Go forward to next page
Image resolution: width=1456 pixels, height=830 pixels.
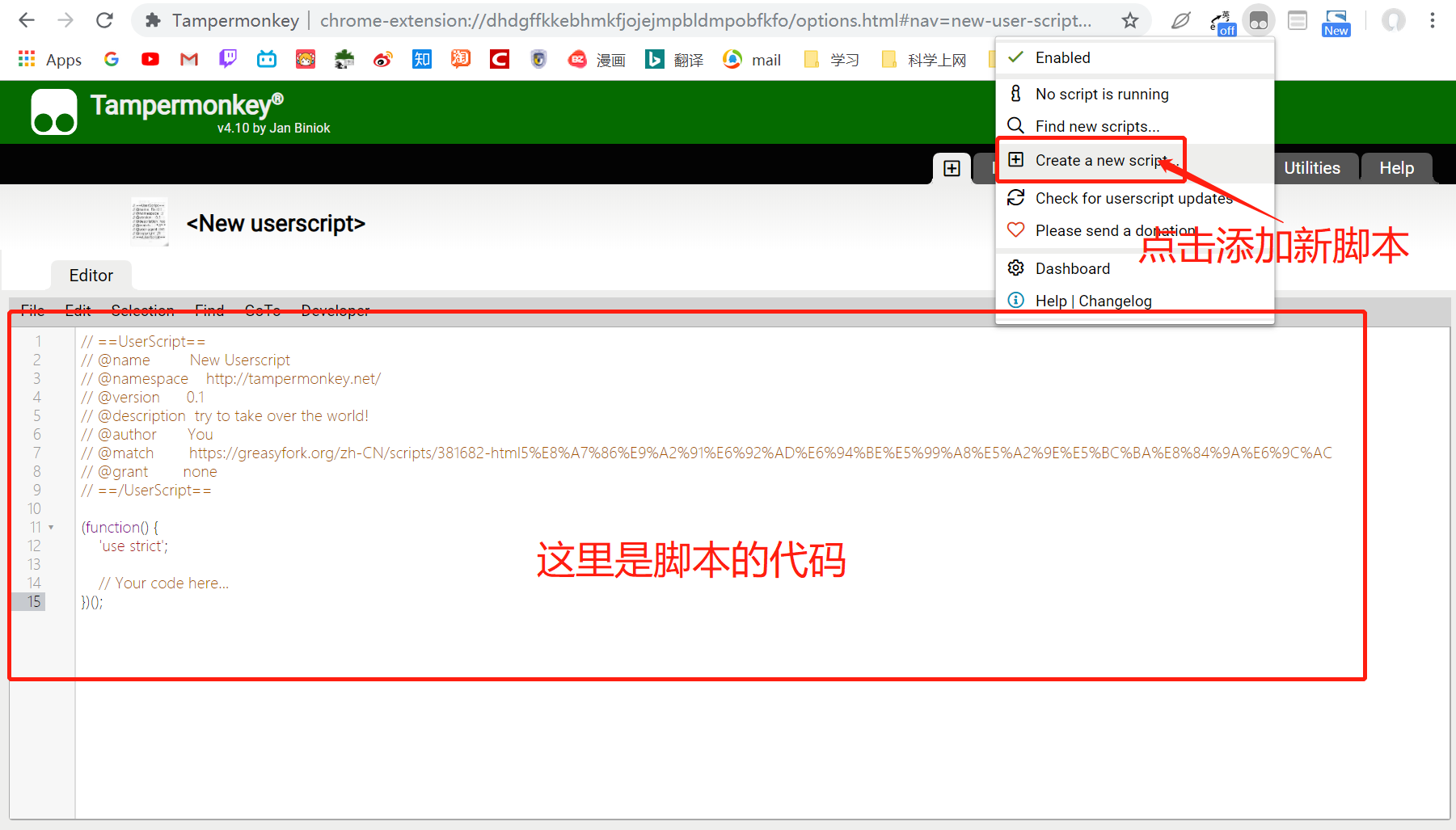(x=65, y=20)
